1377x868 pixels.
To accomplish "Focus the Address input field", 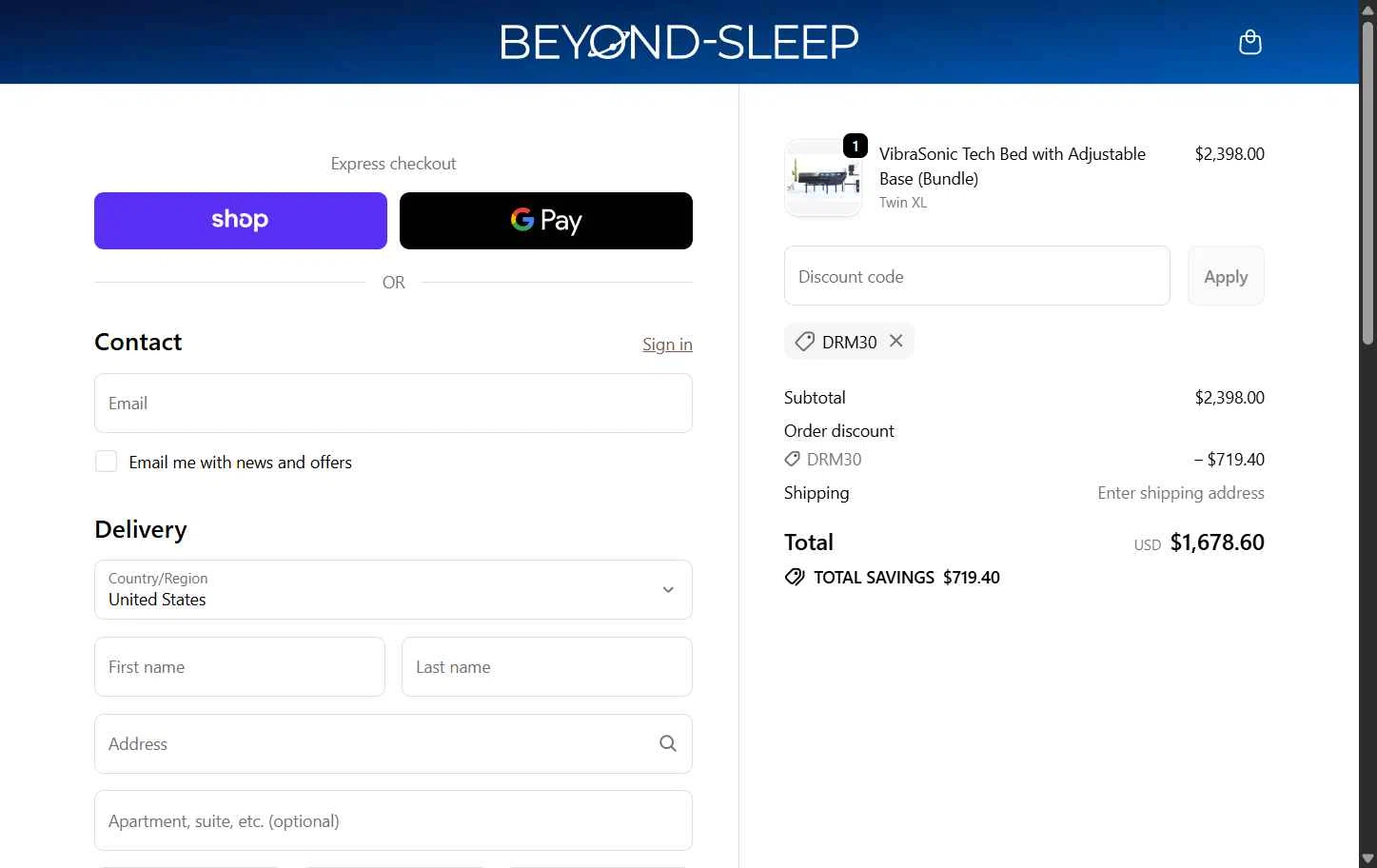I will 393,744.
